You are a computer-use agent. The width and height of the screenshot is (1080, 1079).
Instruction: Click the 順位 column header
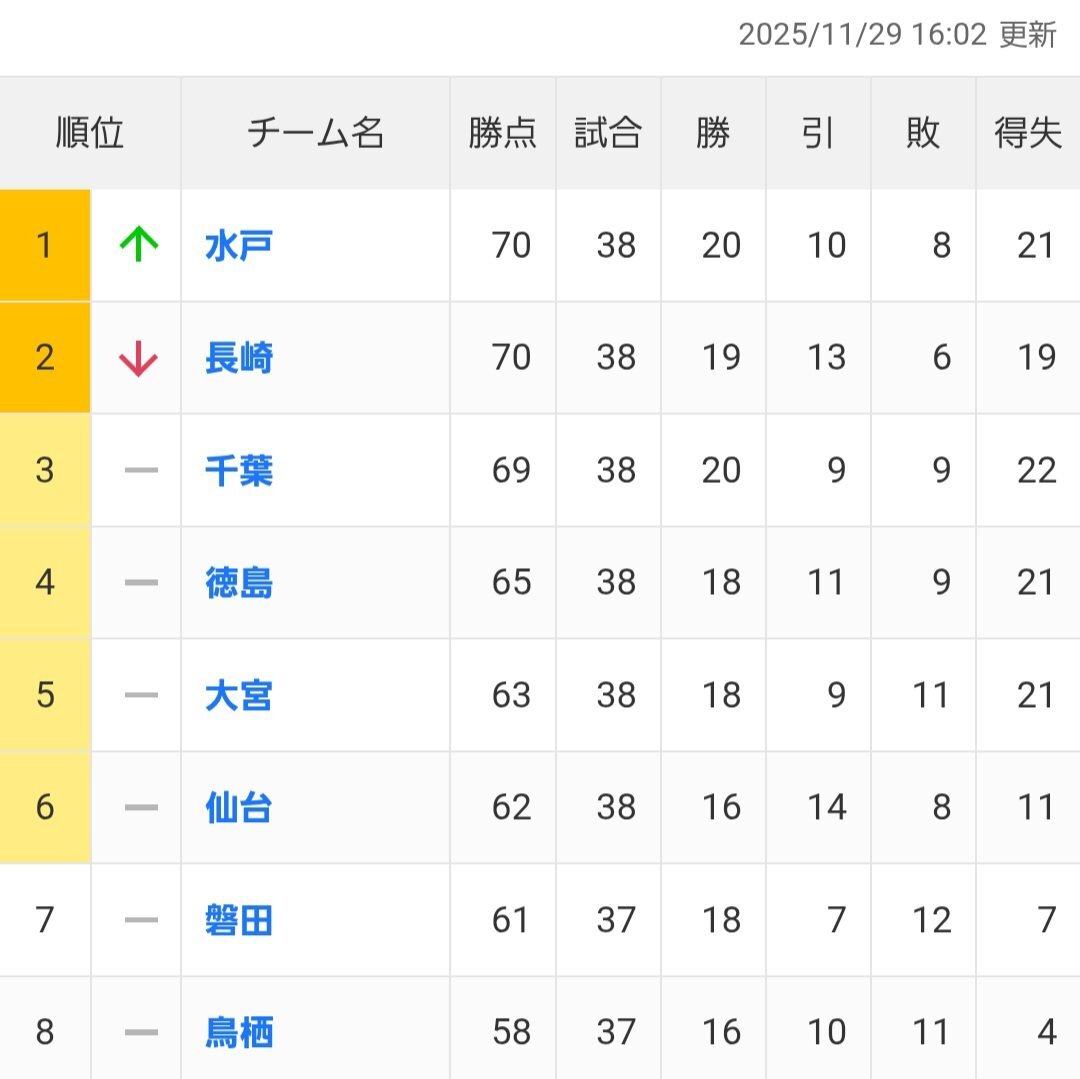click(x=90, y=133)
